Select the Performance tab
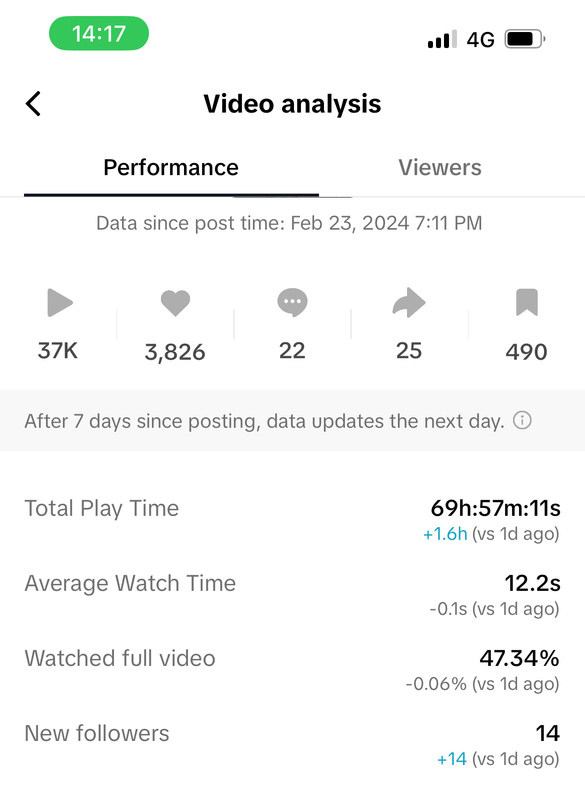The image size is (585, 801). point(171,168)
